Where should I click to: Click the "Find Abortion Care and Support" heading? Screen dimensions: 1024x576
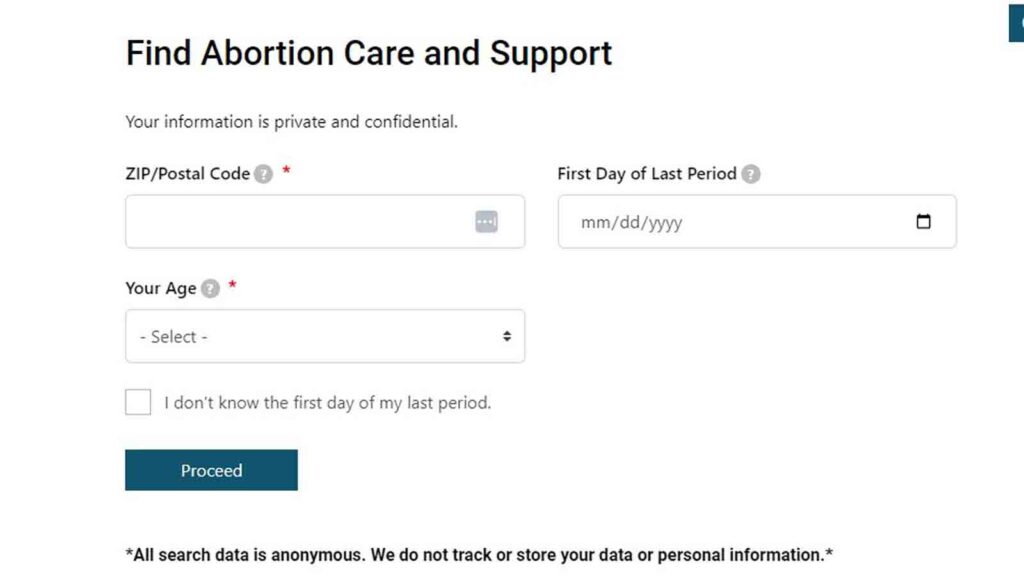click(369, 53)
